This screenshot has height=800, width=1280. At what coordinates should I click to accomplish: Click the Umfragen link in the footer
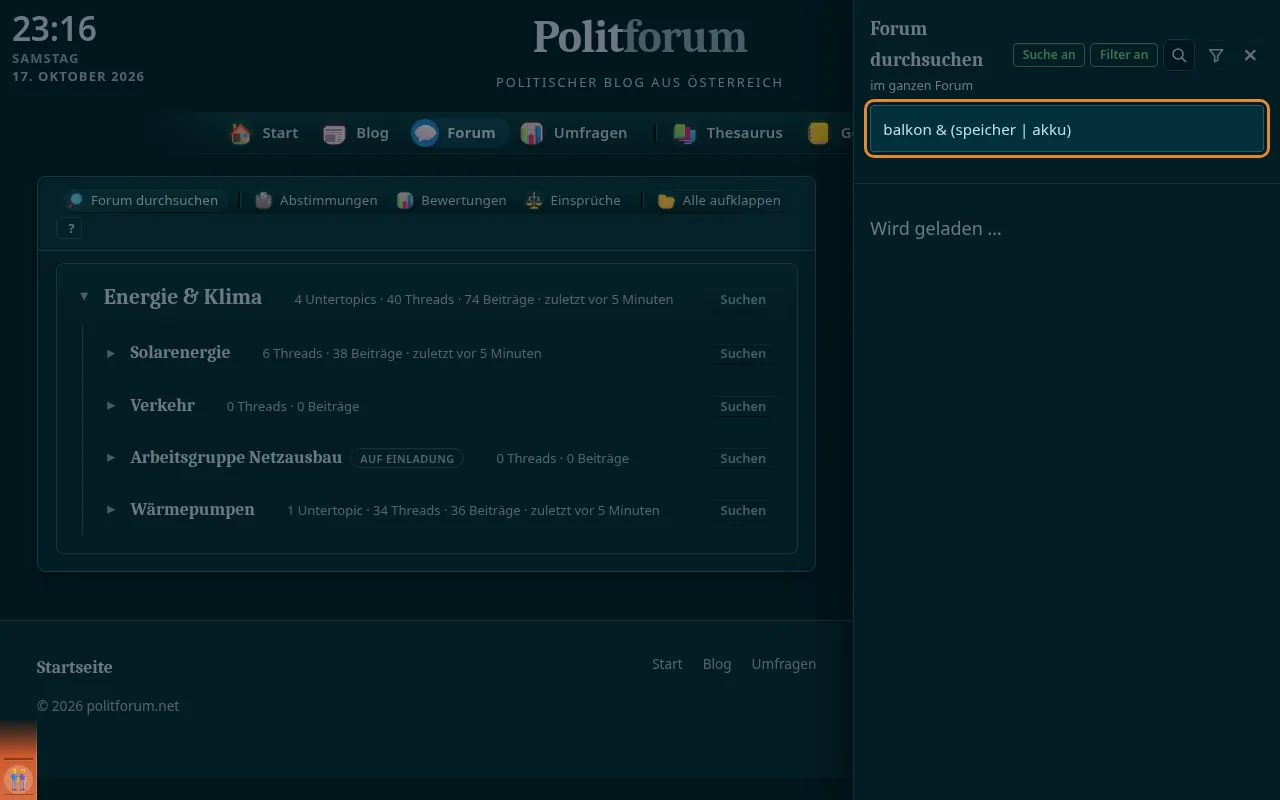(784, 664)
